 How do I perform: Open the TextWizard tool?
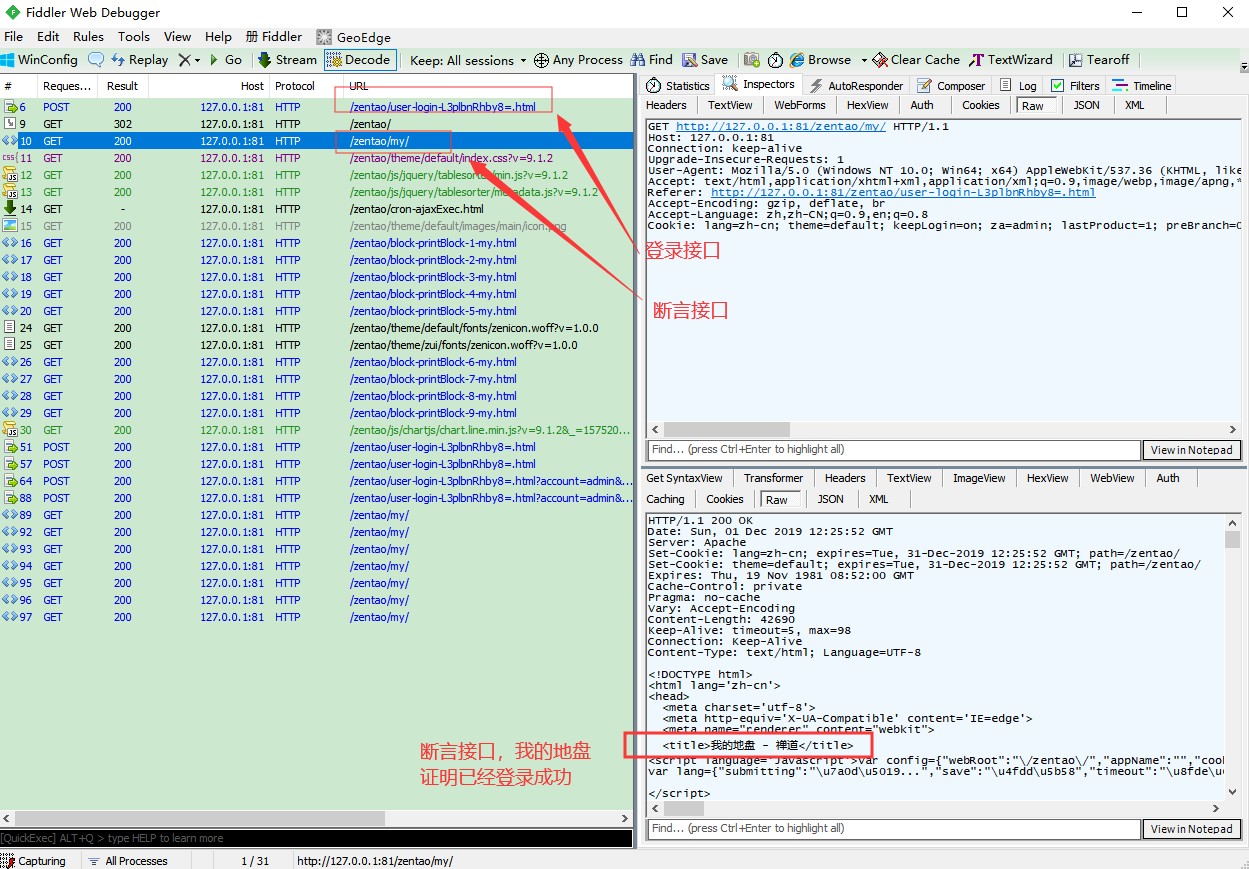1010,60
